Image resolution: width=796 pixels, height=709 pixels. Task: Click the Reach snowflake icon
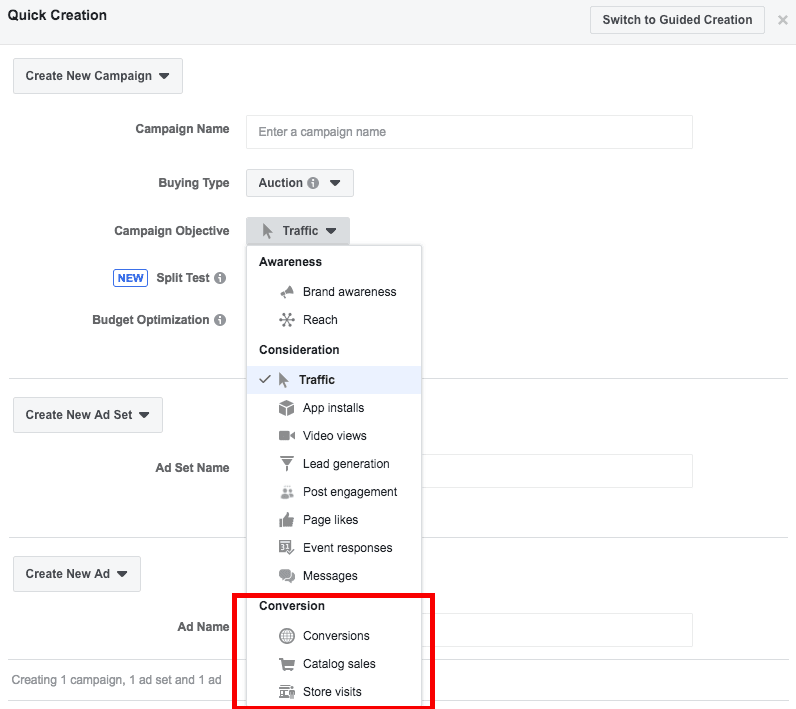point(287,320)
